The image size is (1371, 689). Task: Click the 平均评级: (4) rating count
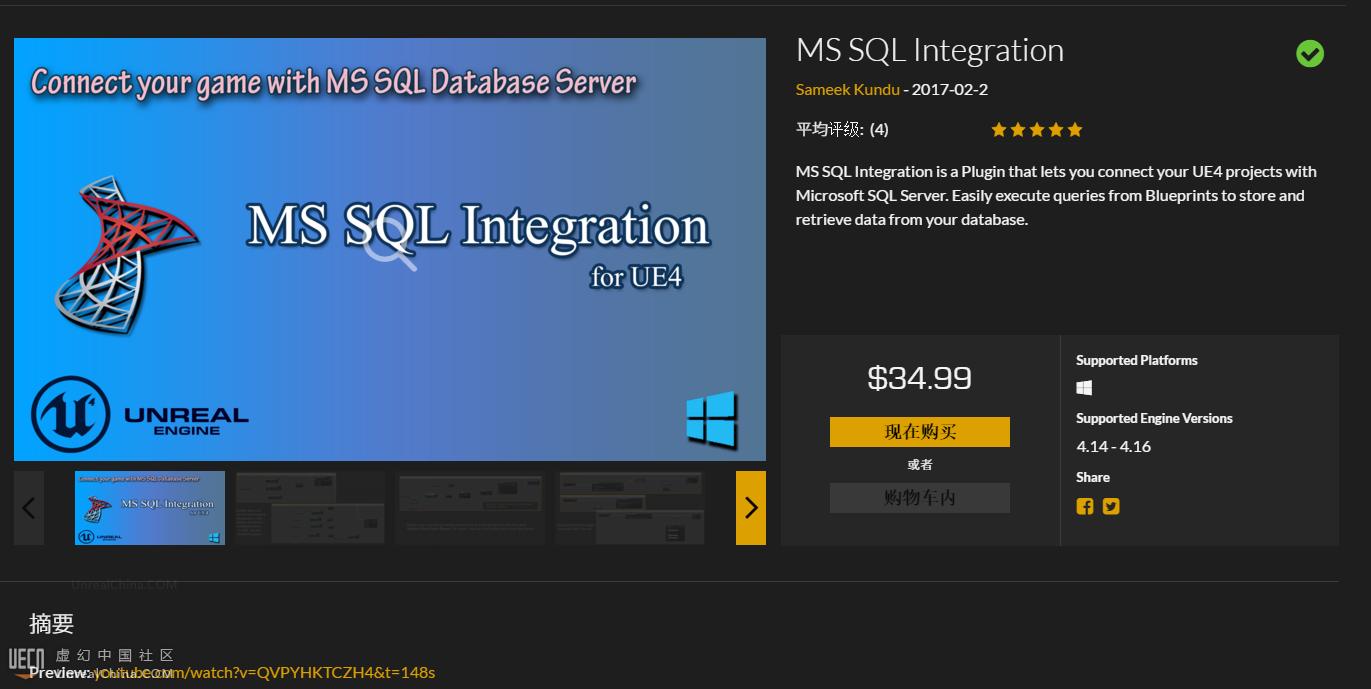pyautogui.click(x=842, y=129)
